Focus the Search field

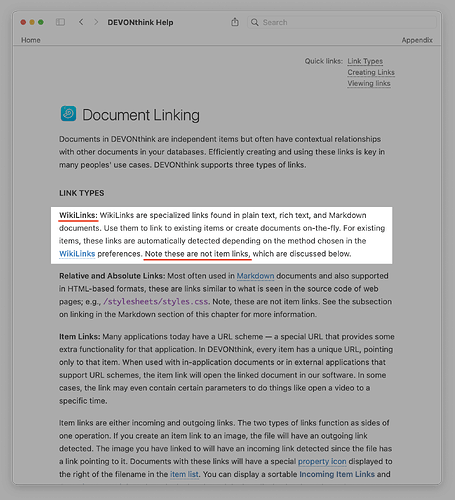[x=342, y=22]
